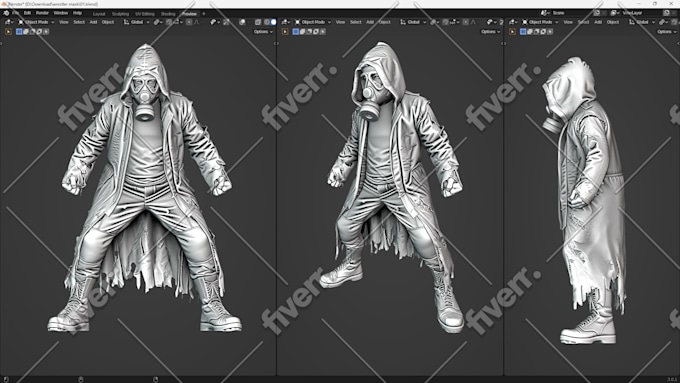Image resolution: width=680 pixels, height=383 pixels.
Task: Open Object Mode dropdown in front-view viewport
Action: click(x=36, y=22)
